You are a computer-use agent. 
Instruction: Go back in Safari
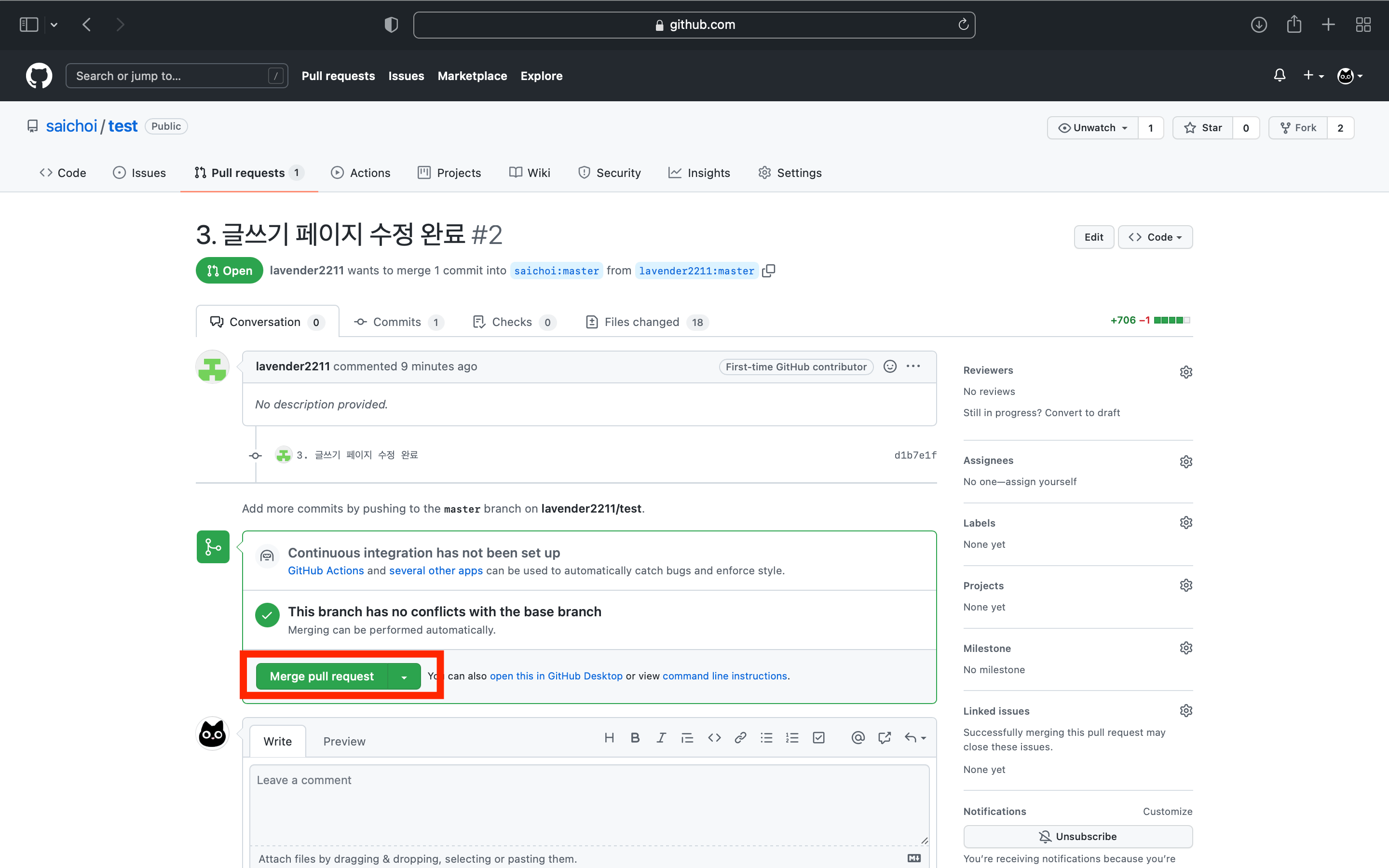point(87,25)
